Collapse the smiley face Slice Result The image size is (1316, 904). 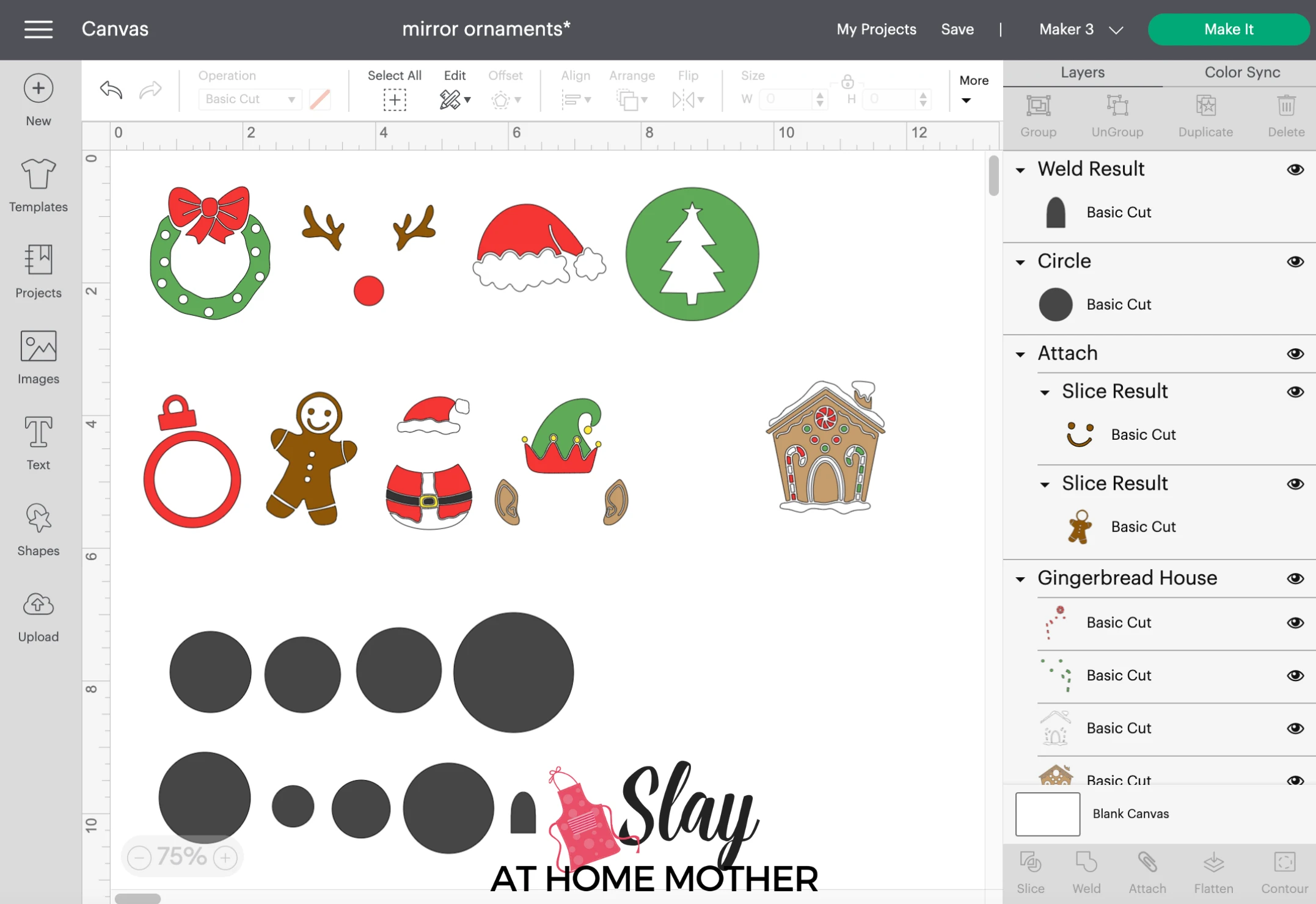point(1045,393)
